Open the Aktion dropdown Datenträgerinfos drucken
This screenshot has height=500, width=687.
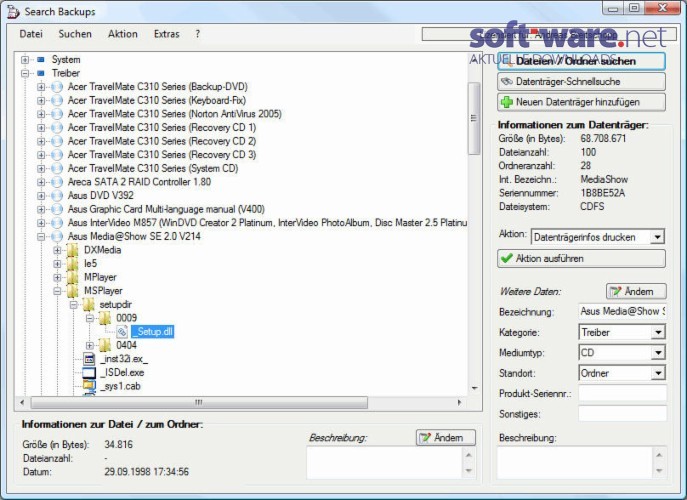tap(598, 237)
